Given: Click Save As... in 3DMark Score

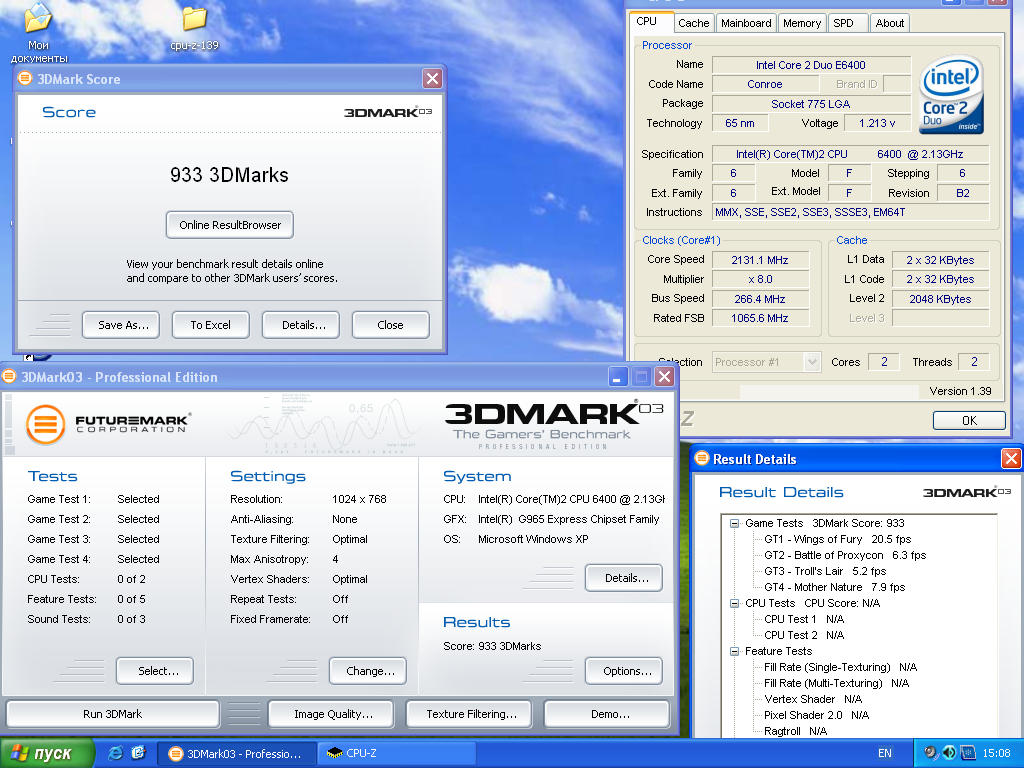Looking at the screenshot, I should click(x=123, y=325).
